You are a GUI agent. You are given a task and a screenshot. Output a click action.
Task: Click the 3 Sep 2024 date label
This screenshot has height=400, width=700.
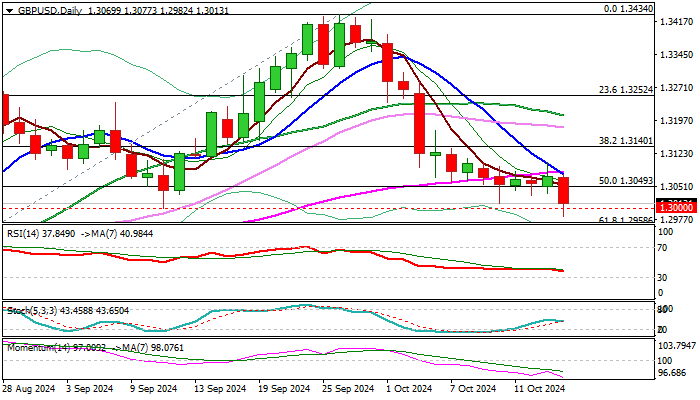pos(90,389)
